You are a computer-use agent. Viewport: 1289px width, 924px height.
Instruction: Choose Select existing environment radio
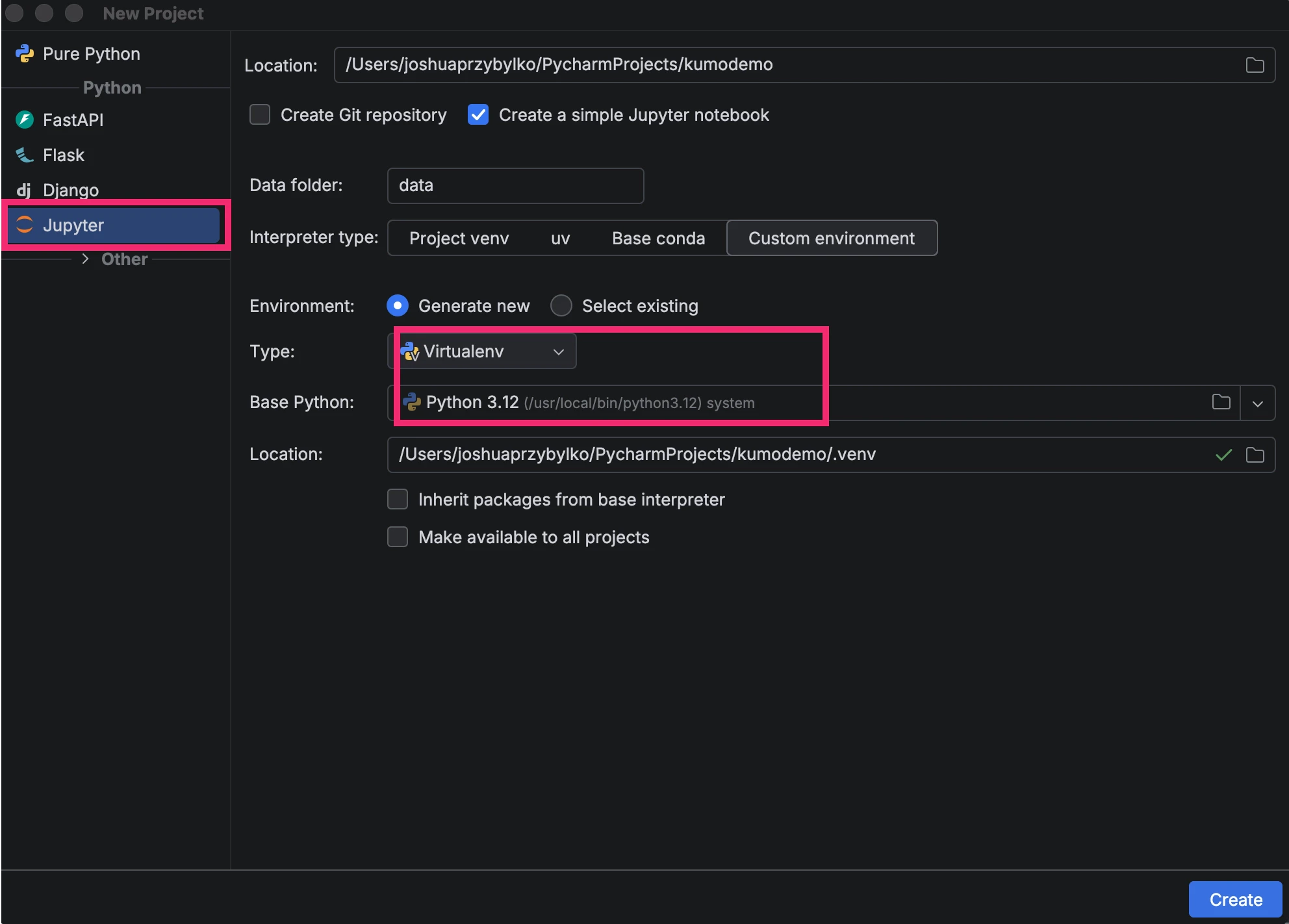561,305
